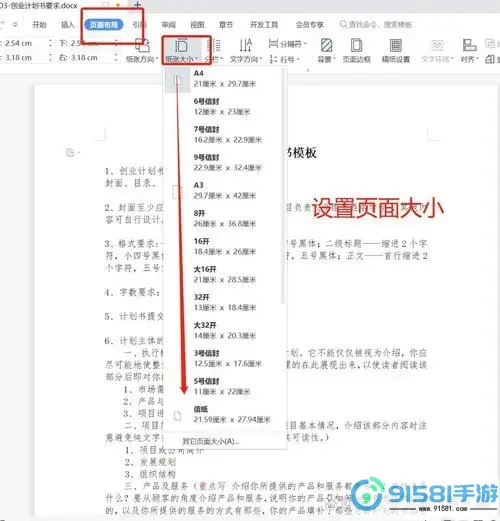Click the A3 page icon in the list
This screenshot has width=500, height=521.
pyautogui.click(x=177, y=192)
